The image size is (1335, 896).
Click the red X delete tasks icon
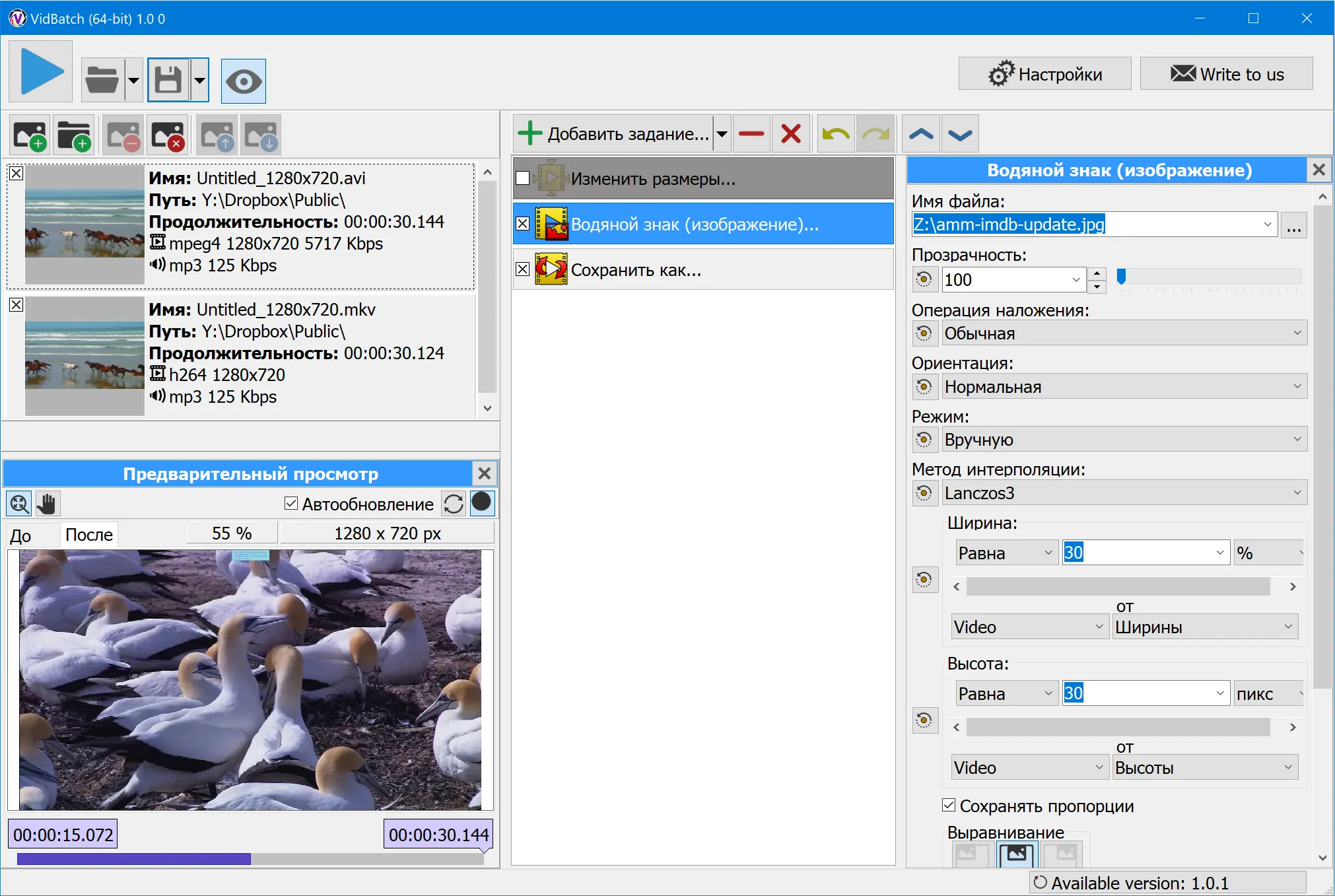[x=791, y=134]
